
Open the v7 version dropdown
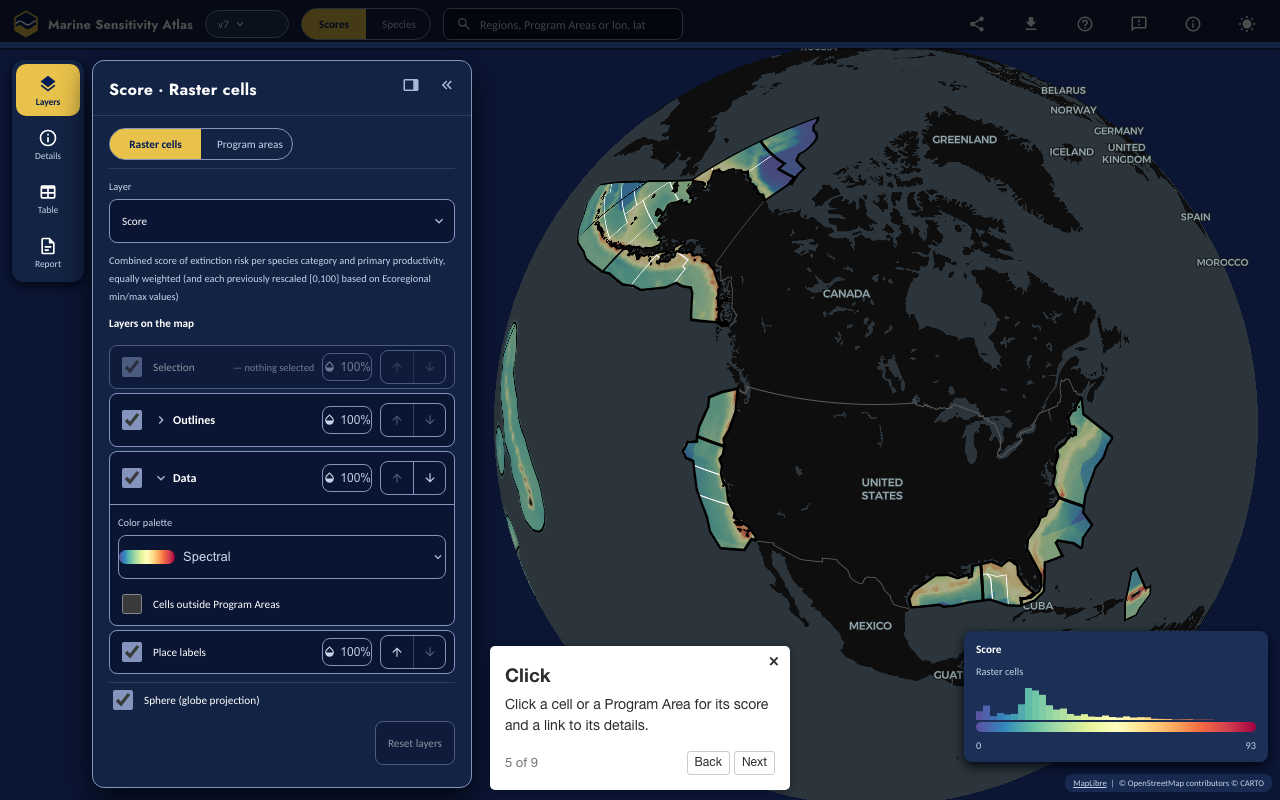[246, 24]
